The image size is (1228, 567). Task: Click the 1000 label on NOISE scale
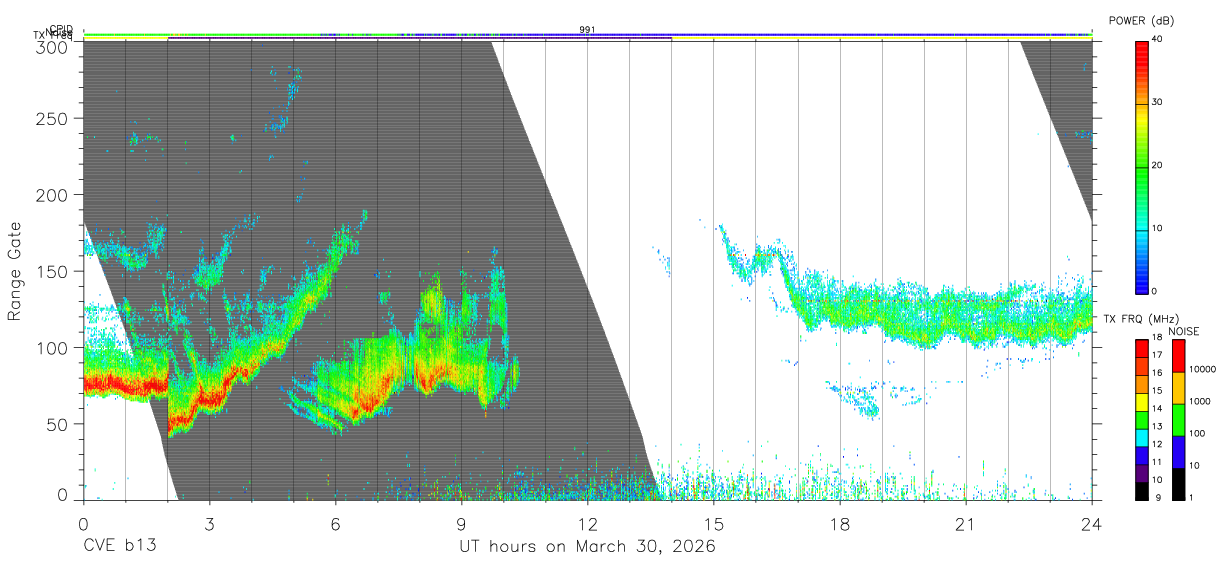(x=1200, y=402)
